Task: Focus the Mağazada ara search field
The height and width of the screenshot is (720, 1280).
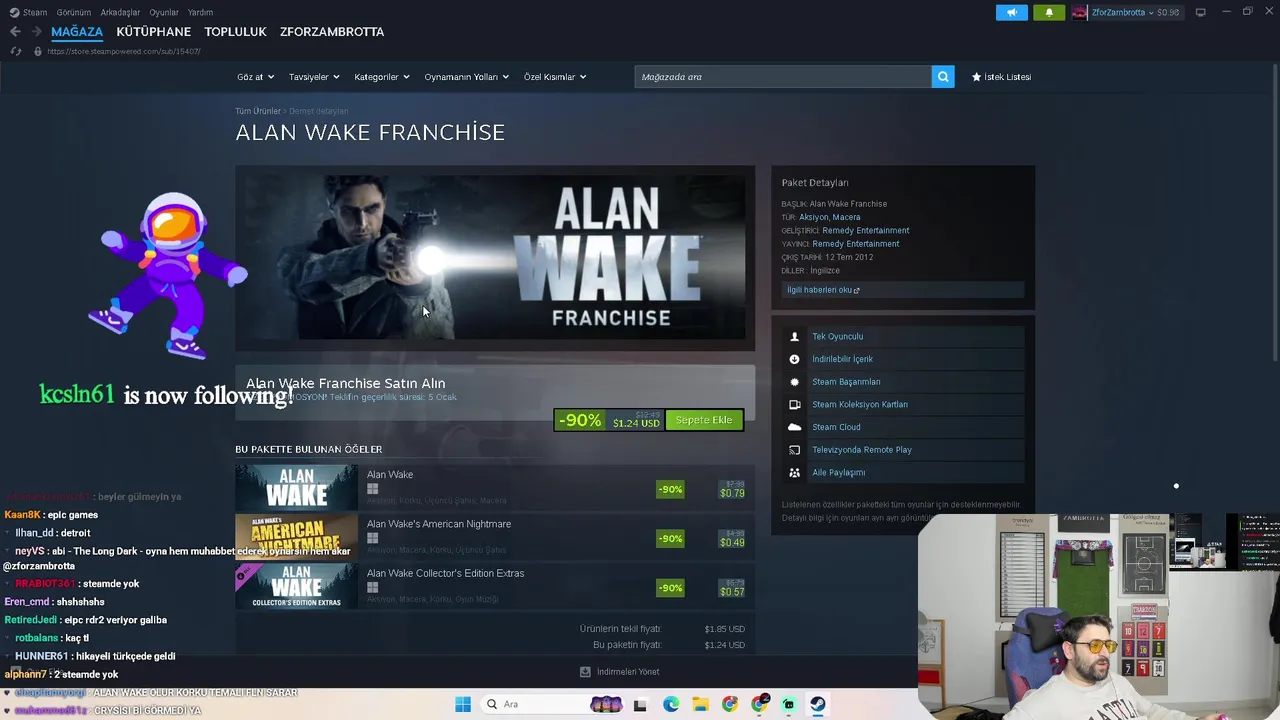Action: pyautogui.click(x=783, y=77)
